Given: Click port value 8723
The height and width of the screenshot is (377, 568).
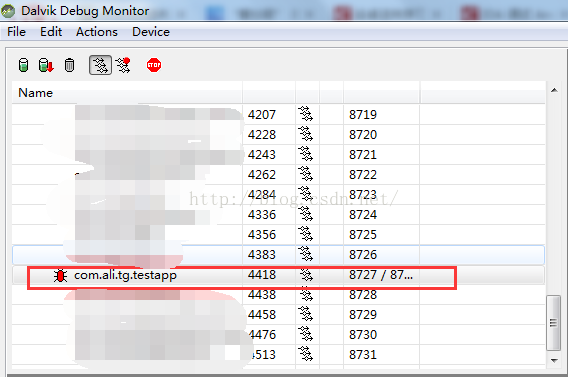Looking at the screenshot, I should tap(363, 194).
